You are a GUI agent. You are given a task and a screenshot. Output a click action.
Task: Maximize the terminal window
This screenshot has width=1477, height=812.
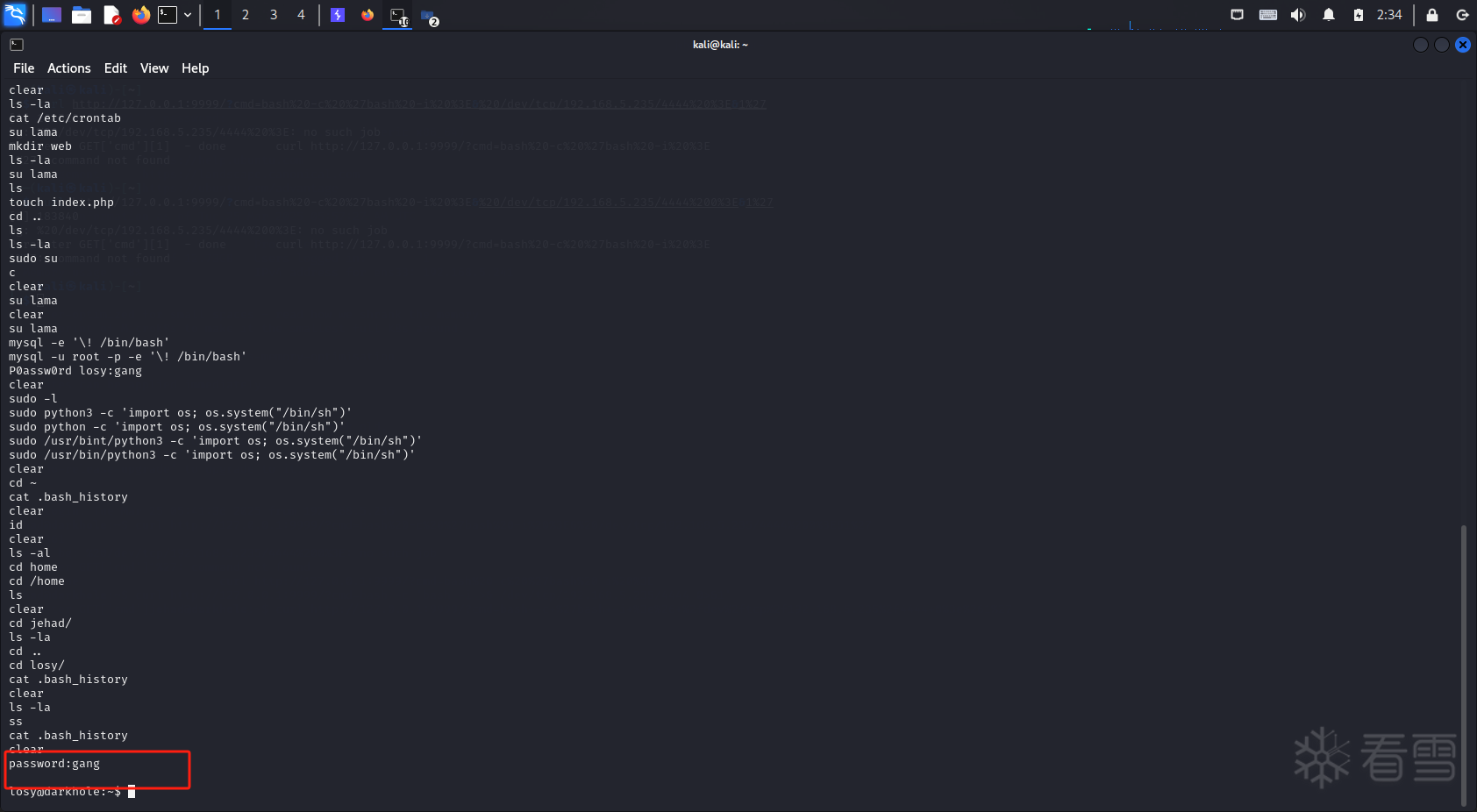tap(1442, 45)
